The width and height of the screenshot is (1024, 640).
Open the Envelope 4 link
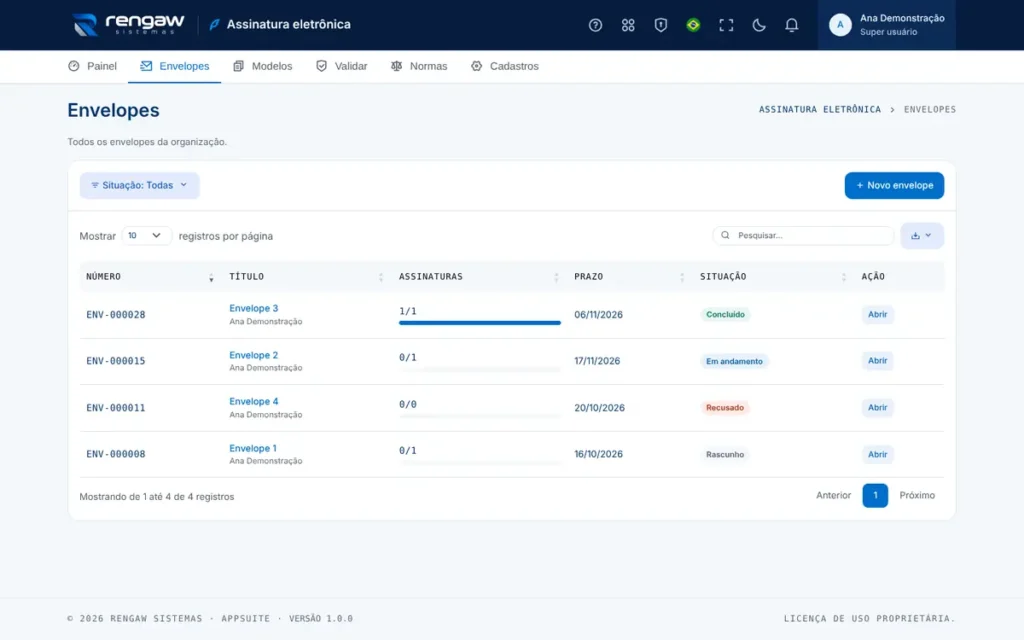253,402
